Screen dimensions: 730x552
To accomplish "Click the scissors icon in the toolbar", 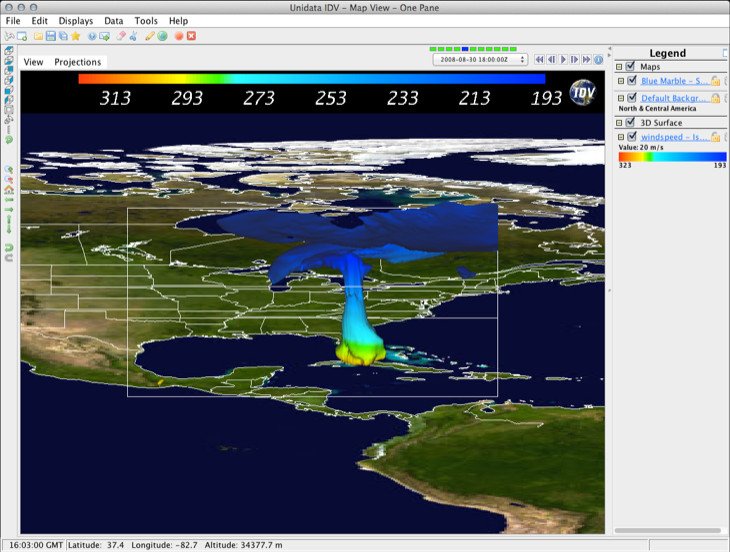I will click(133, 36).
